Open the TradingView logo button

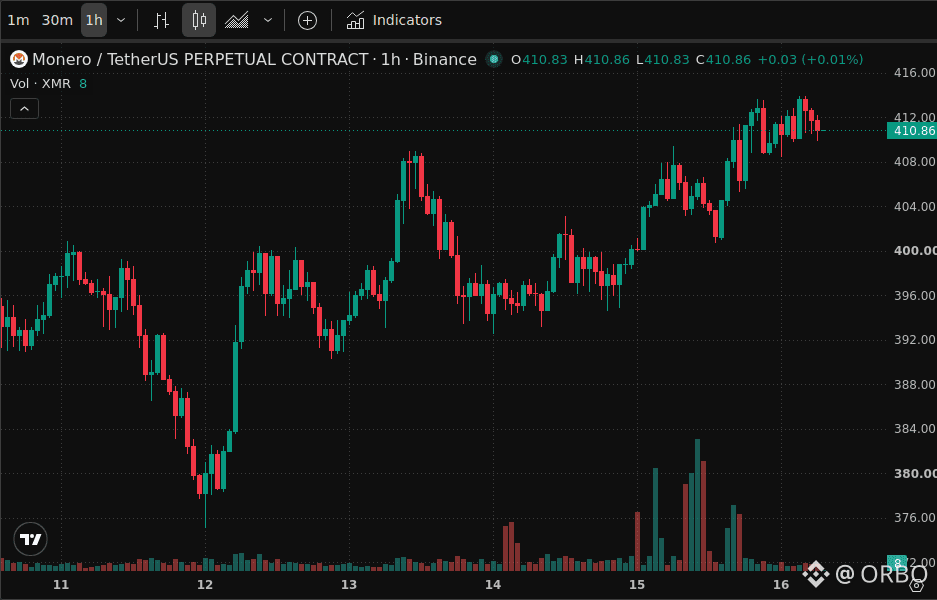pyautogui.click(x=30, y=540)
